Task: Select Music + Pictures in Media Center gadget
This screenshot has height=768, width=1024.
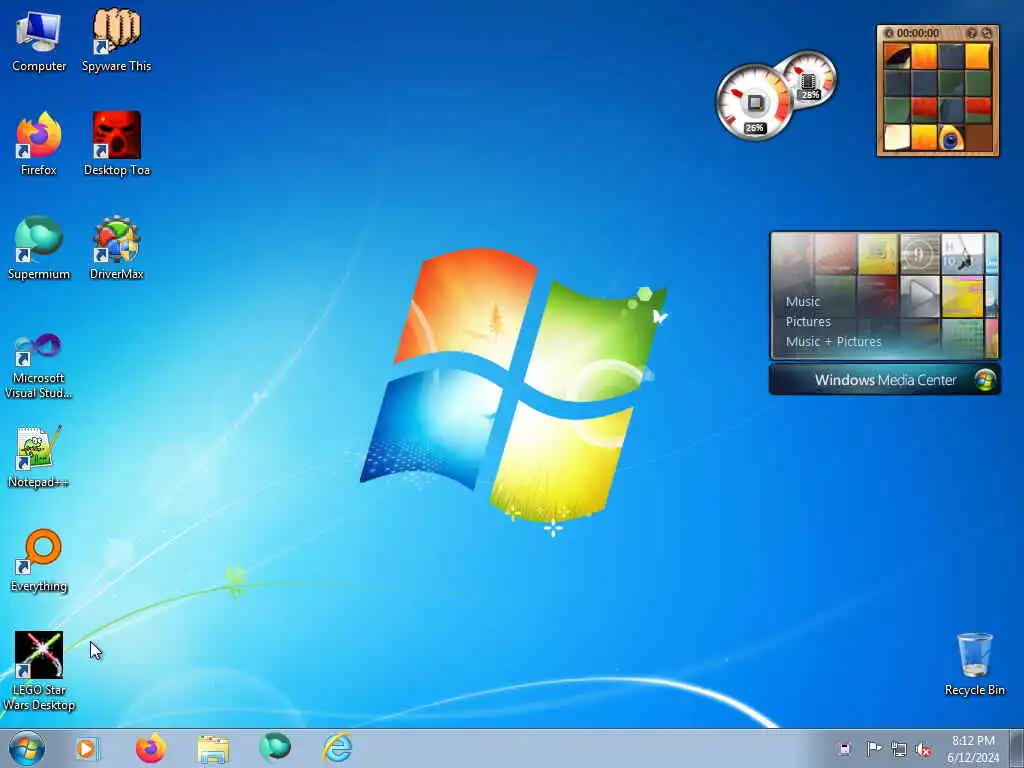Action: 833,342
